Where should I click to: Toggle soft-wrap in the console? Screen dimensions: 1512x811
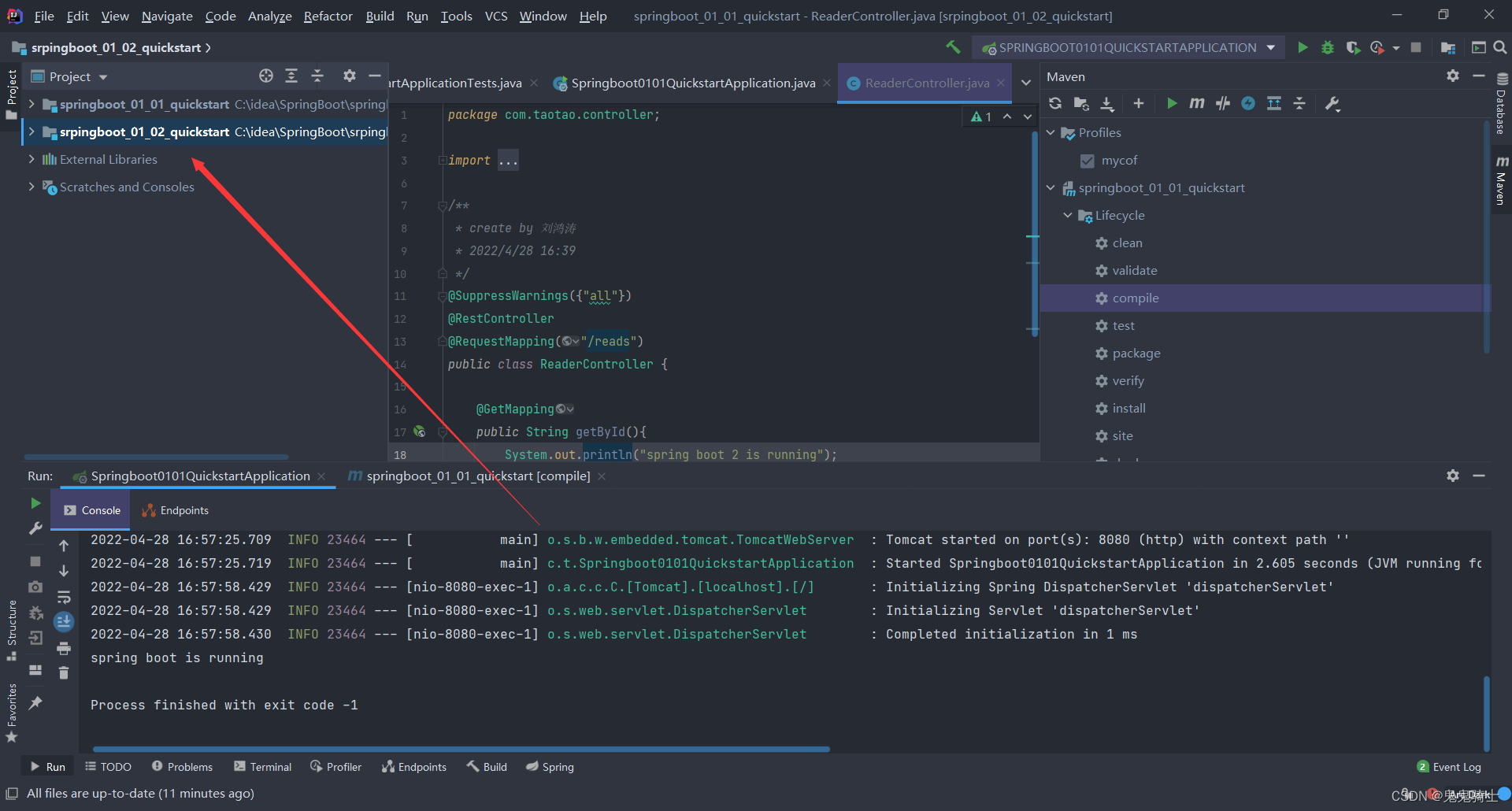[64, 597]
